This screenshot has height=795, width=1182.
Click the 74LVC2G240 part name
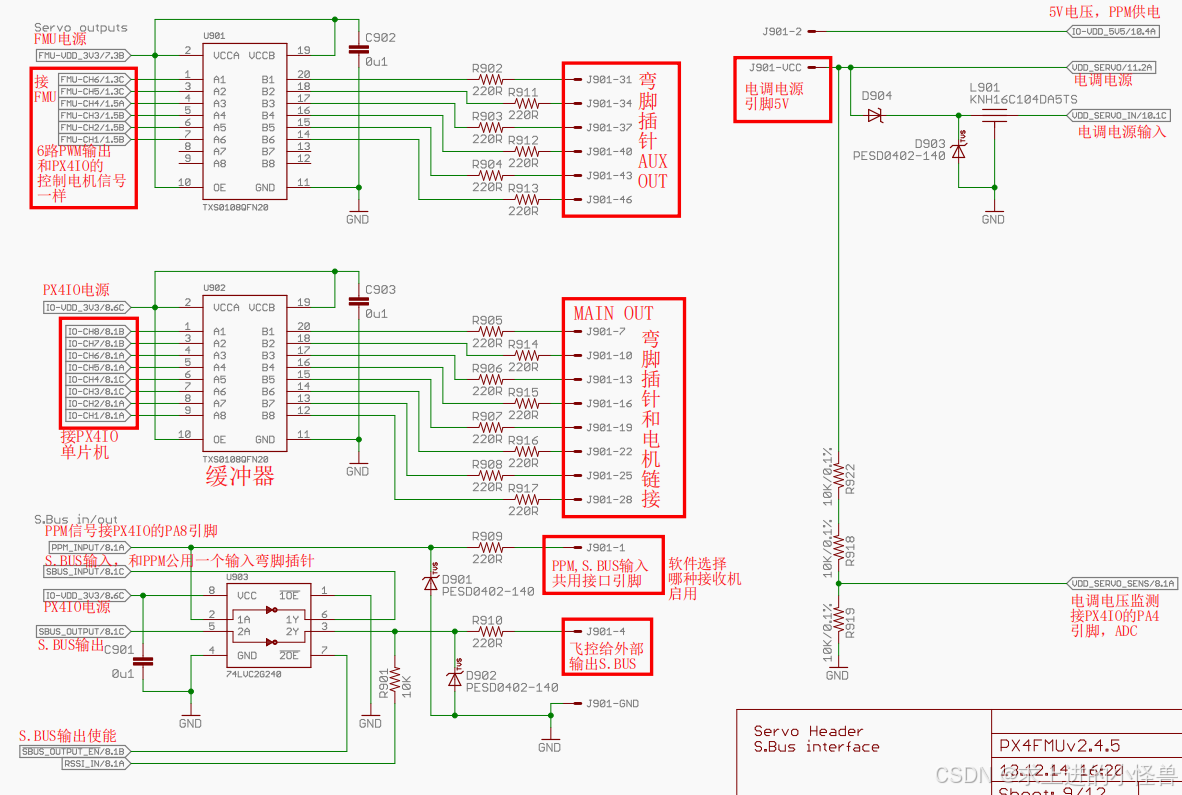pos(253,674)
